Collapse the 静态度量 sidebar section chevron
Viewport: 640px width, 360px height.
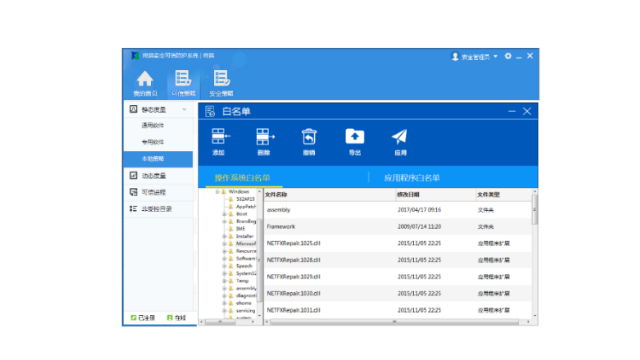tap(184, 109)
